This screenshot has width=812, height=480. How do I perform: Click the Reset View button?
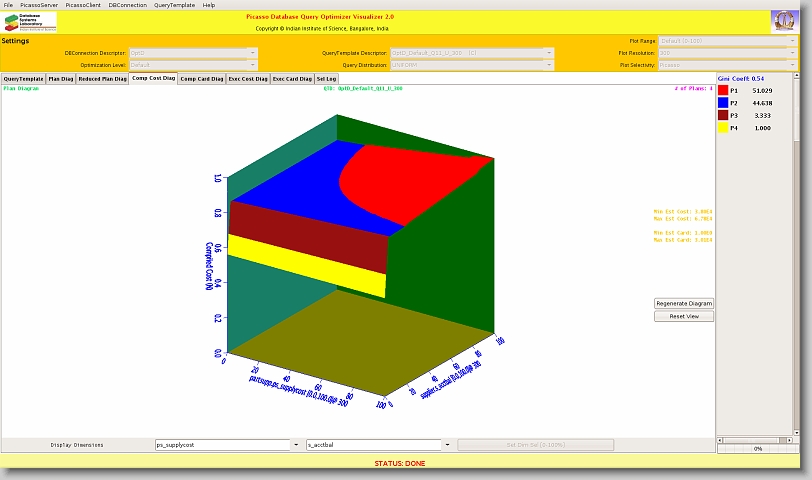click(684, 316)
